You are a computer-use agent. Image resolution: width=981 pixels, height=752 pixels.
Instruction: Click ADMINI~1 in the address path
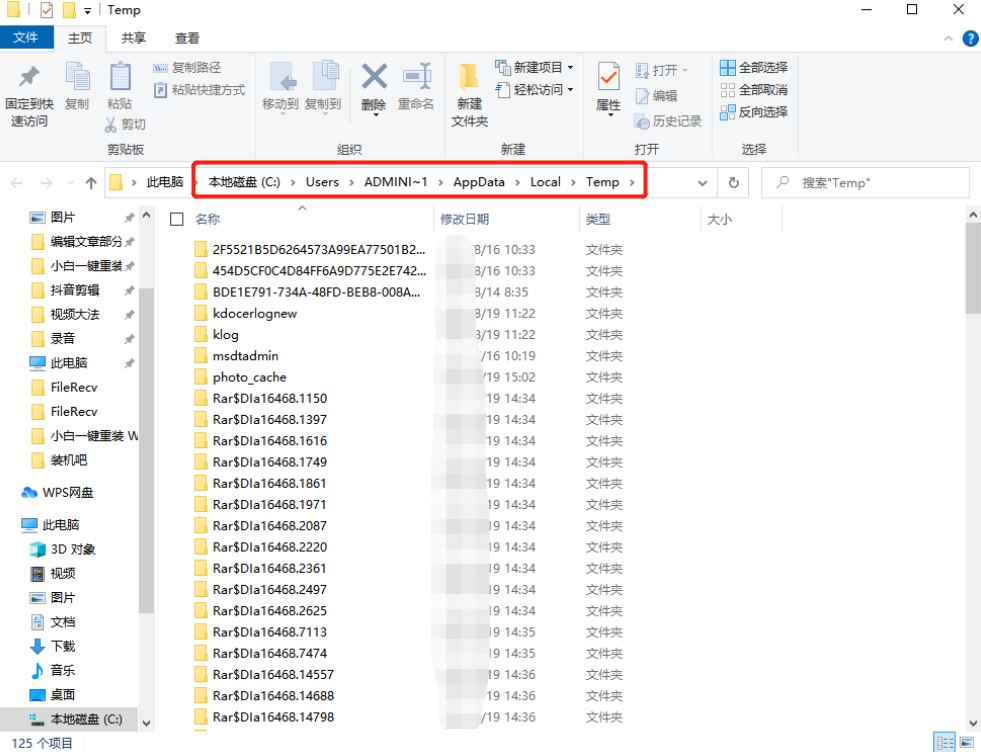tap(395, 182)
